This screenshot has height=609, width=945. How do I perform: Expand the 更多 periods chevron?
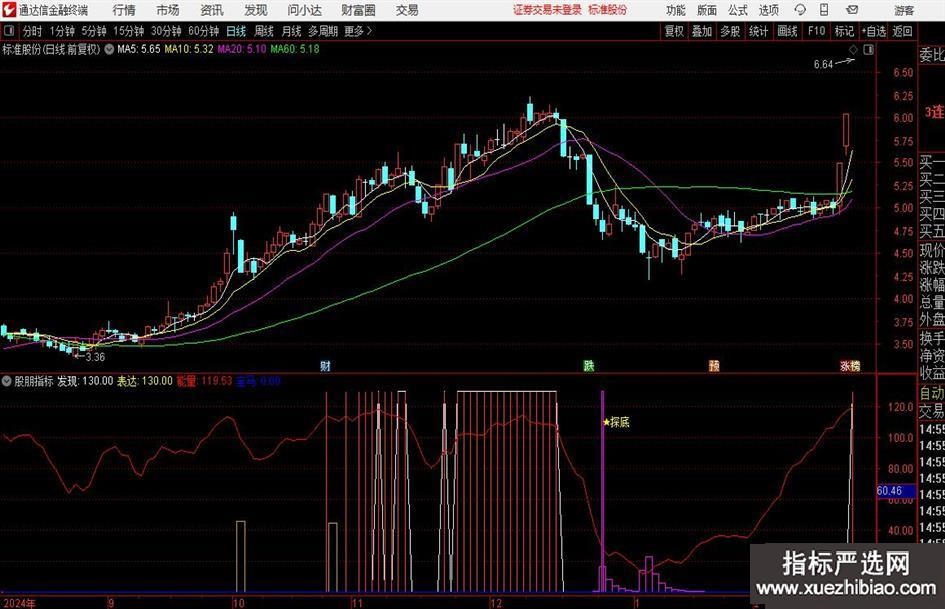(x=358, y=31)
